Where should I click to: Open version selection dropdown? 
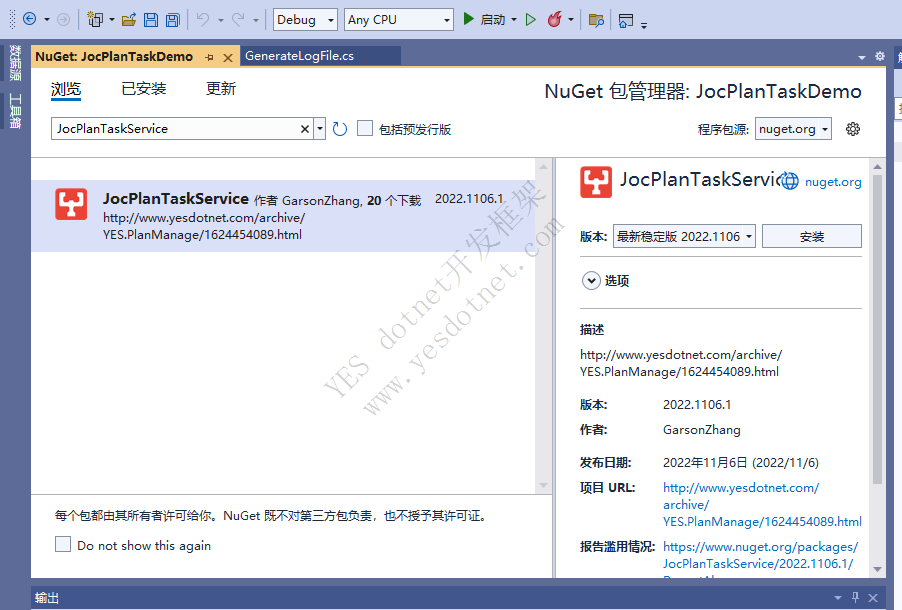pyautogui.click(x=684, y=236)
